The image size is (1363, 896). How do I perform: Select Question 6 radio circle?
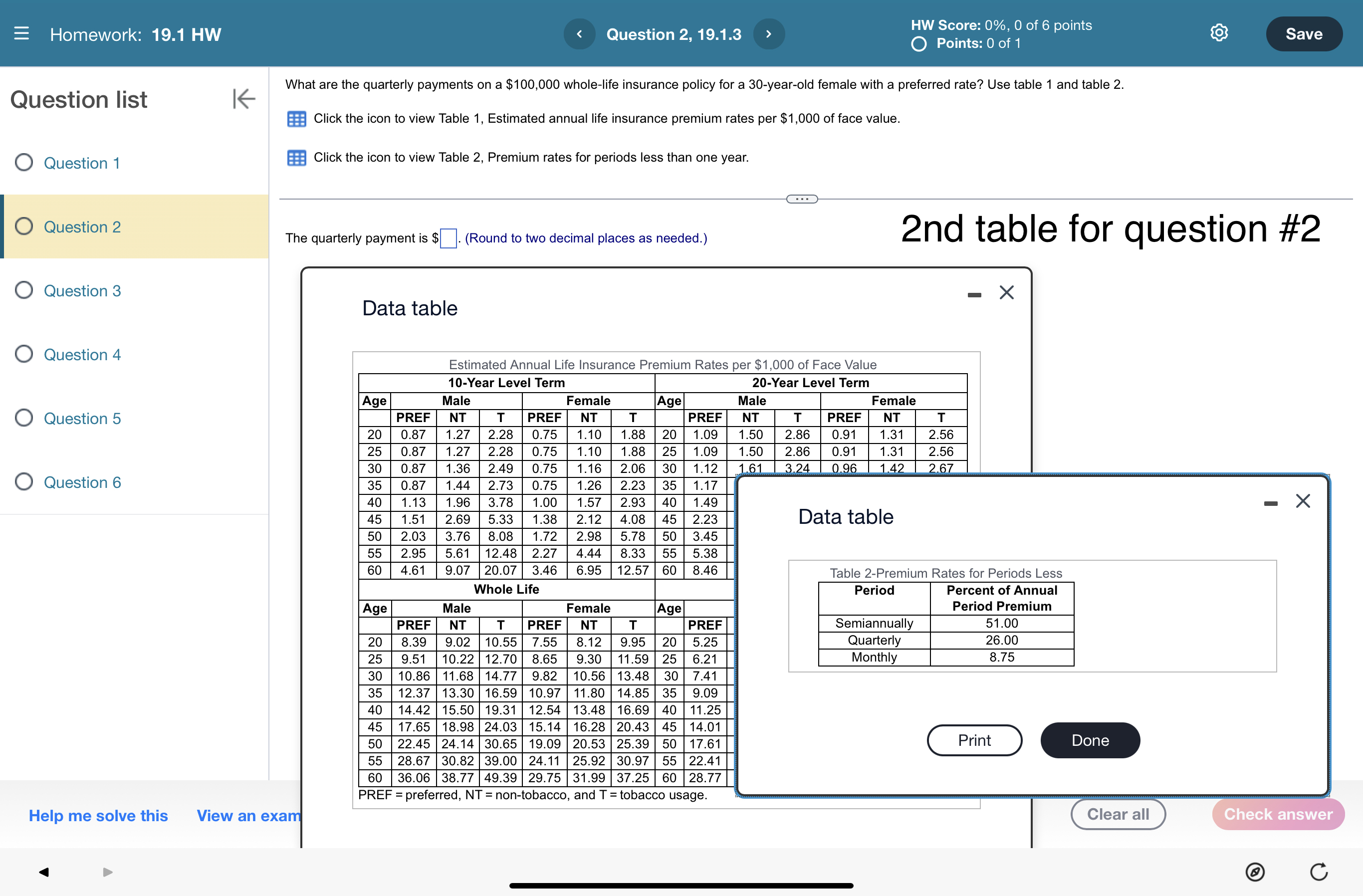[24, 481]
